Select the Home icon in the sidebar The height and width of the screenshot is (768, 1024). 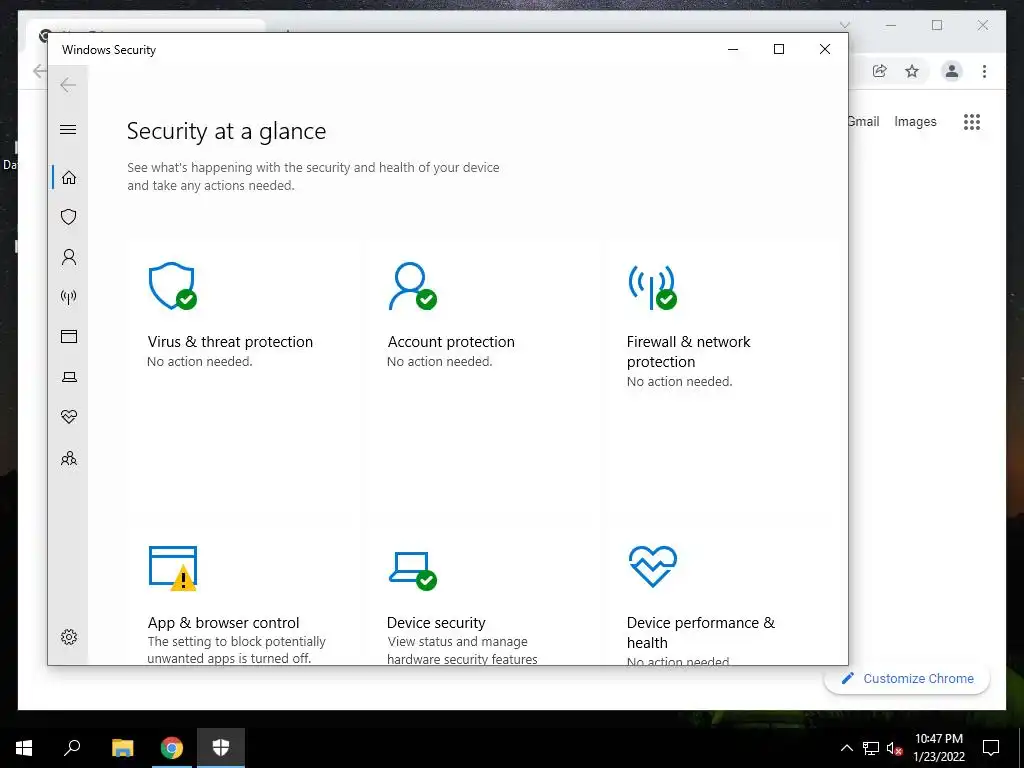(x=69, y=178)
